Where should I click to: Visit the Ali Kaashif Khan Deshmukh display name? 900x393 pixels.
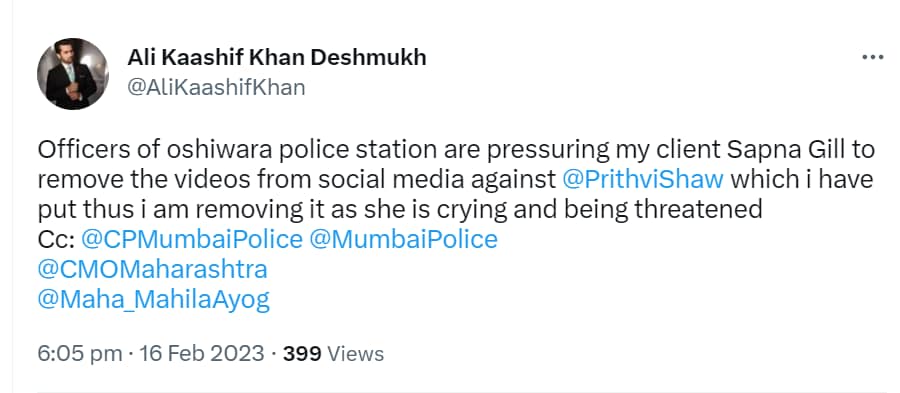pyautogui.click(x=277, y=57)
